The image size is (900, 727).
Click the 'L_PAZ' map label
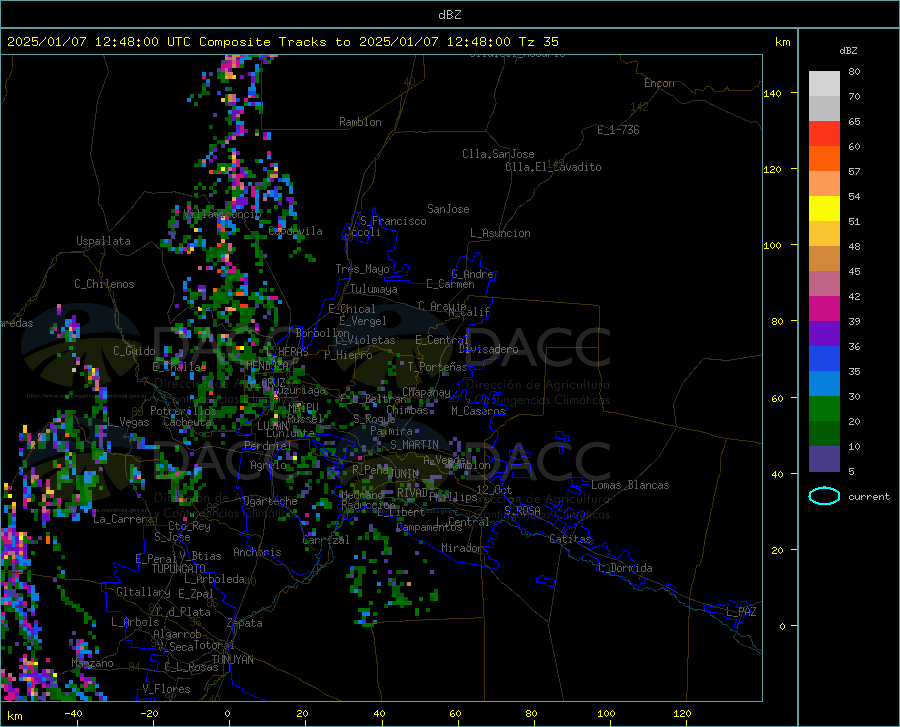741,612
